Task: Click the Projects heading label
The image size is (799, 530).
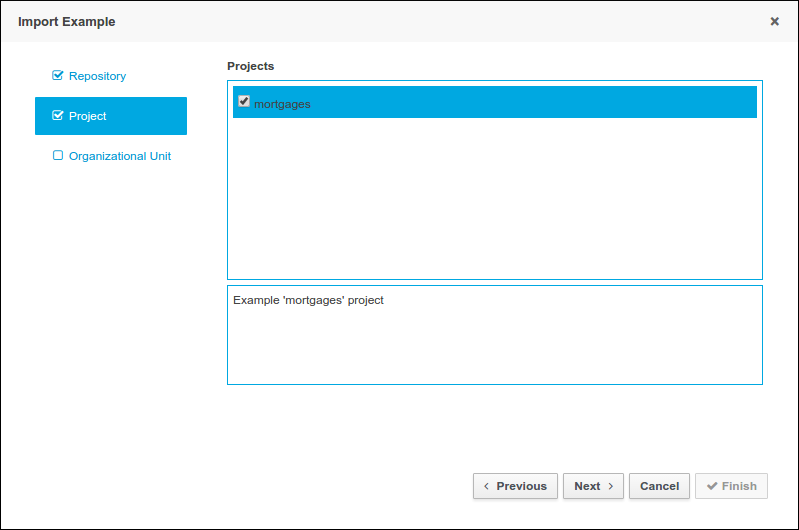Action: 250,66
